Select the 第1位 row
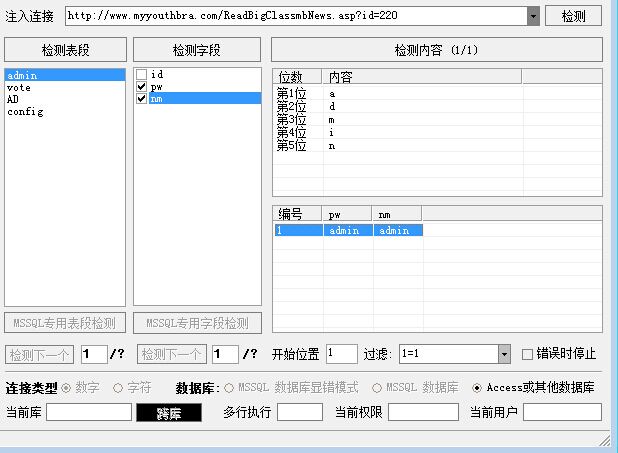This screenshot has width=618, height=453. [x=437, y=93]
